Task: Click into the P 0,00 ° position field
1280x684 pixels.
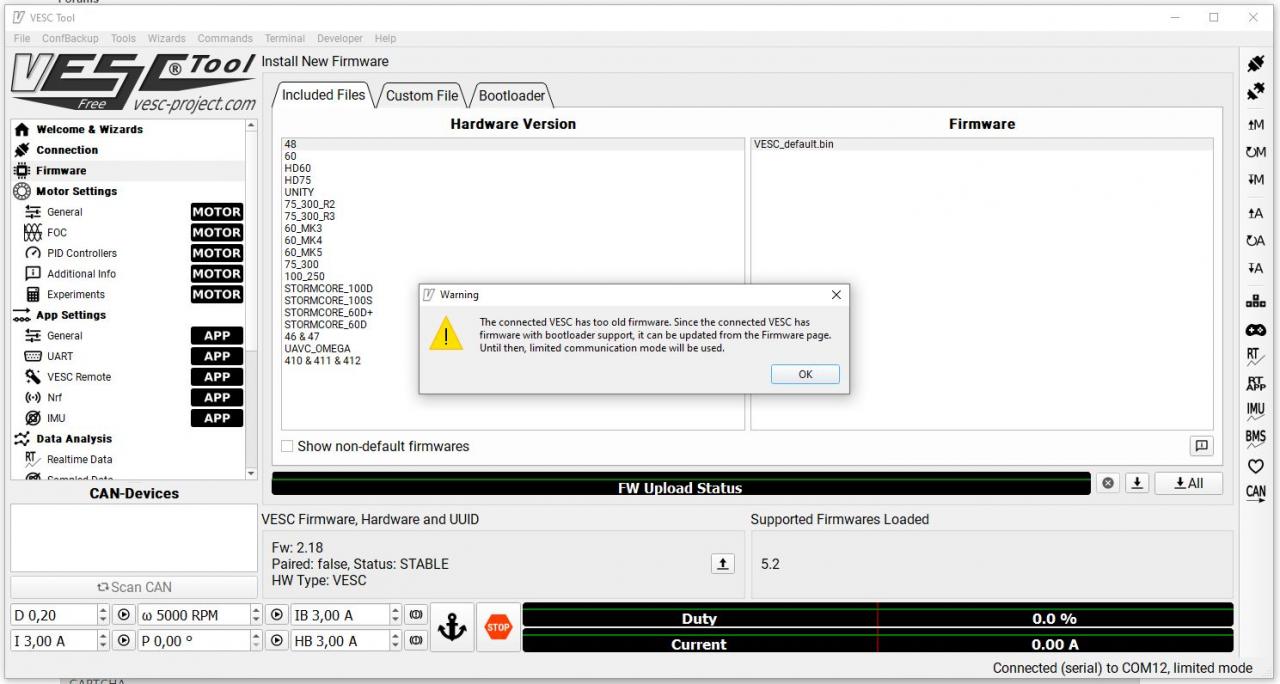Action: [193, 640]
